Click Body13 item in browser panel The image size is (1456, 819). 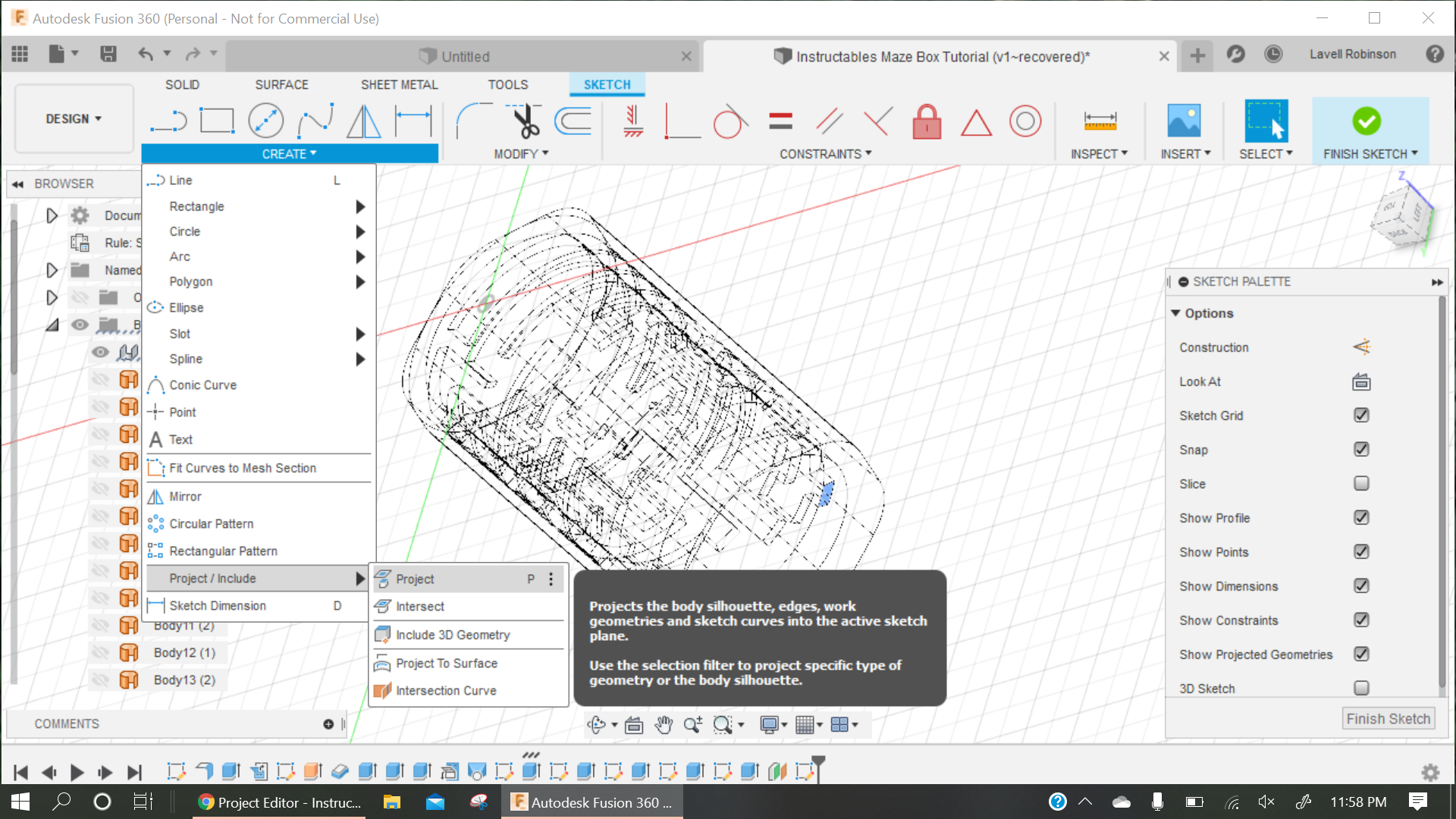pyautogui.click(x=184, y=679)
